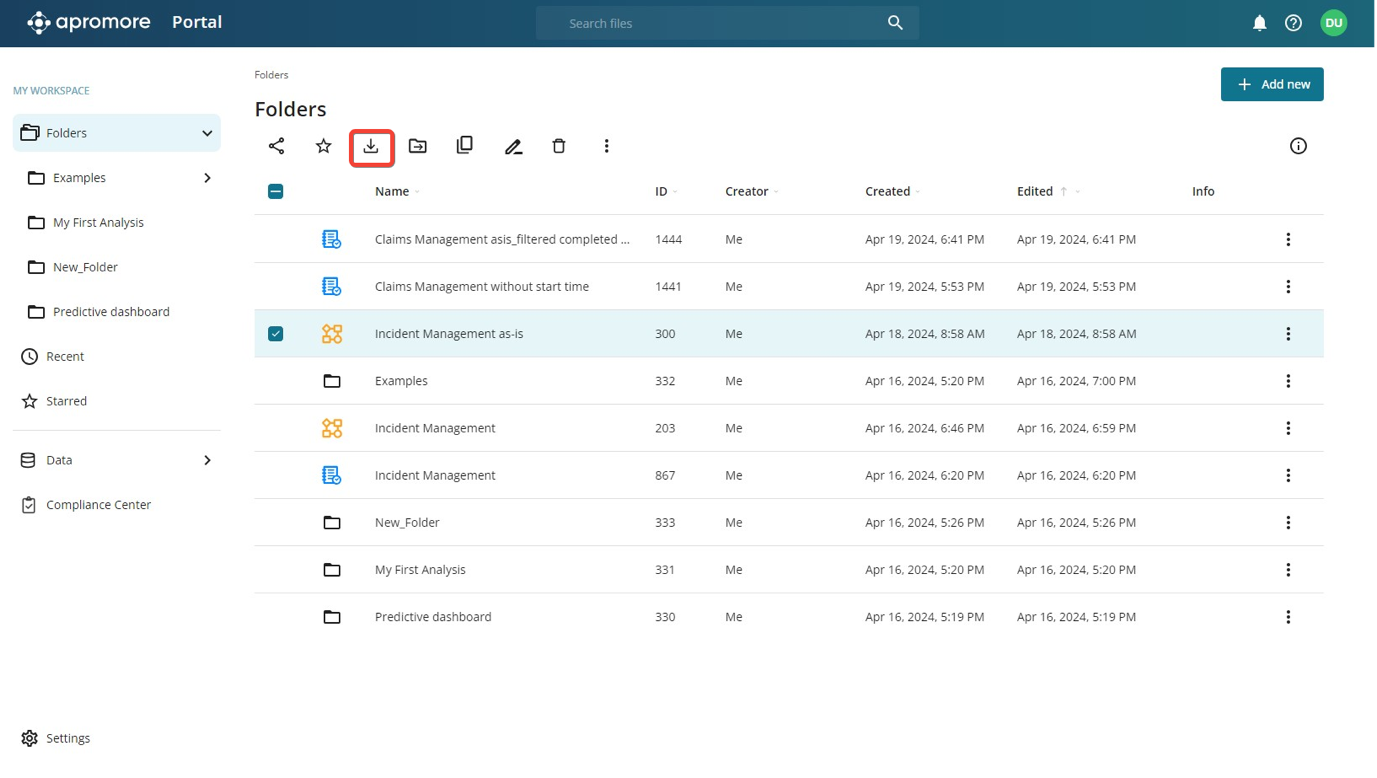Click the Rename pencil icon

[513, 147]
